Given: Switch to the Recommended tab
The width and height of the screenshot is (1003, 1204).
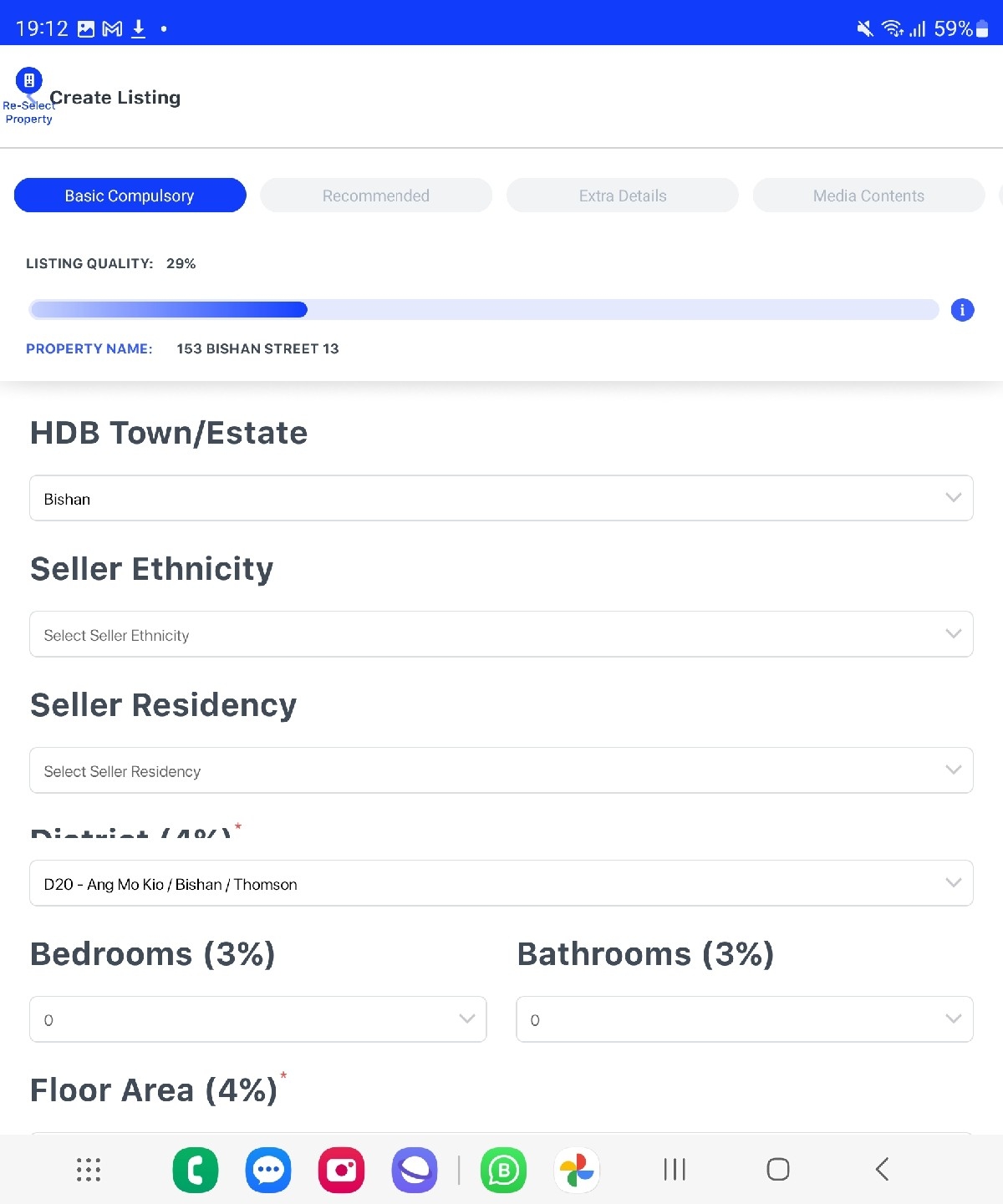Looking at the screenshot, I should [376, 196].
